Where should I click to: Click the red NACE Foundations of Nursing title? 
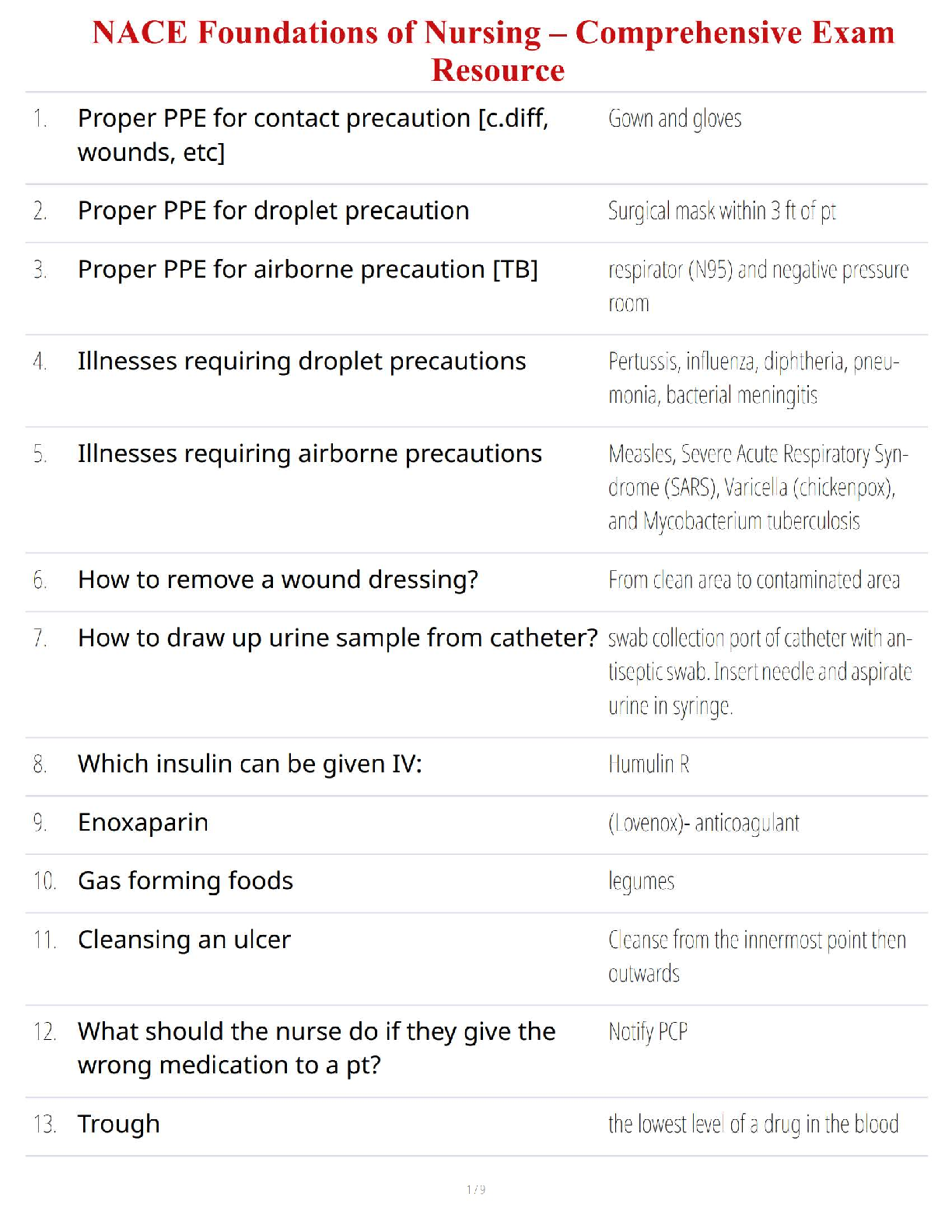coord(494,51)
